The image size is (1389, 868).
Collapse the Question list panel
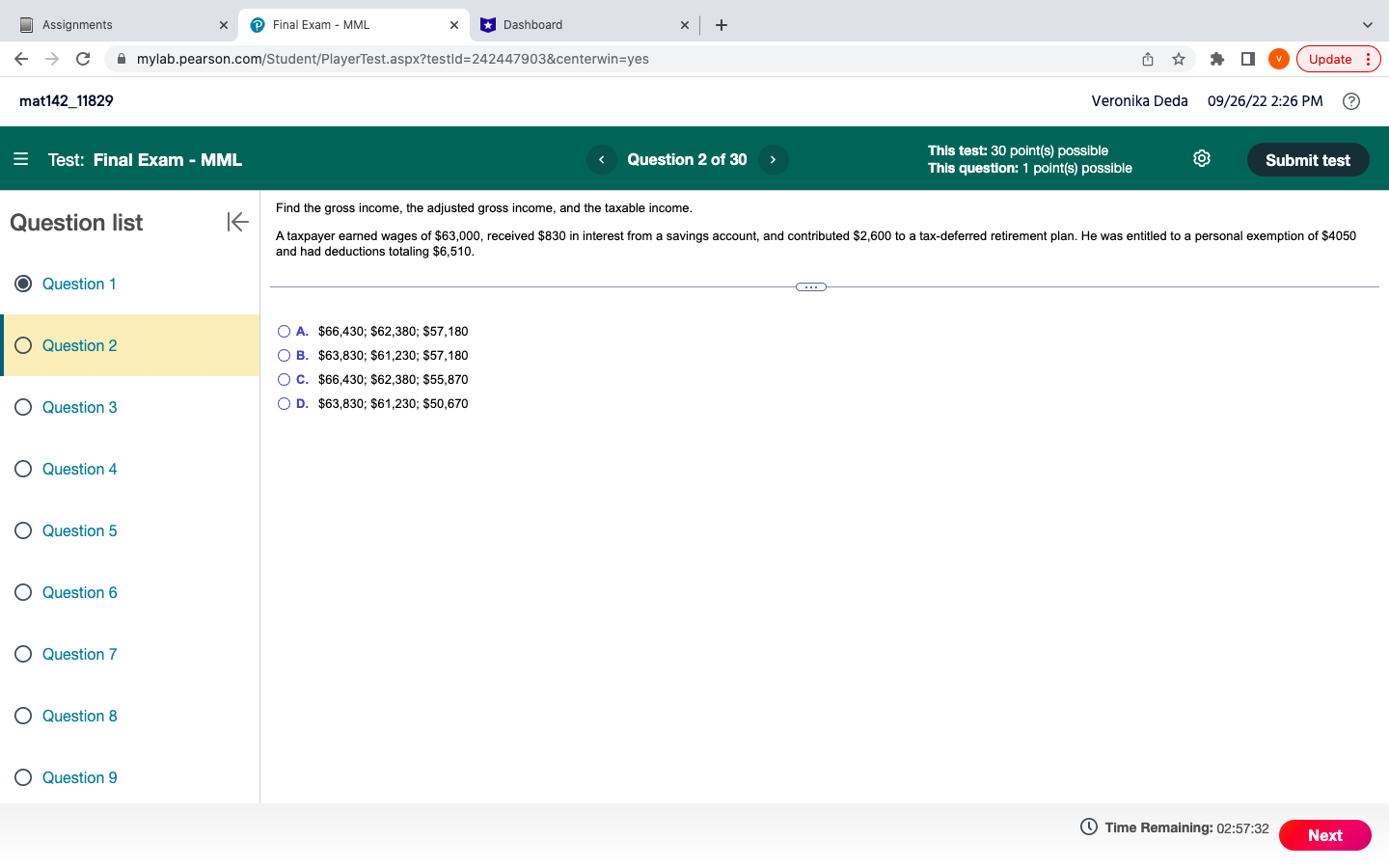click(x=236, y=222)
